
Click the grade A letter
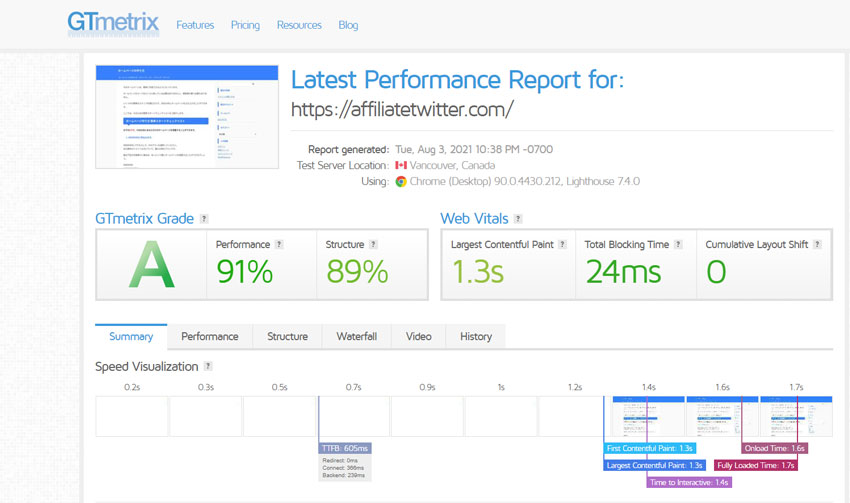pos(152,265)
